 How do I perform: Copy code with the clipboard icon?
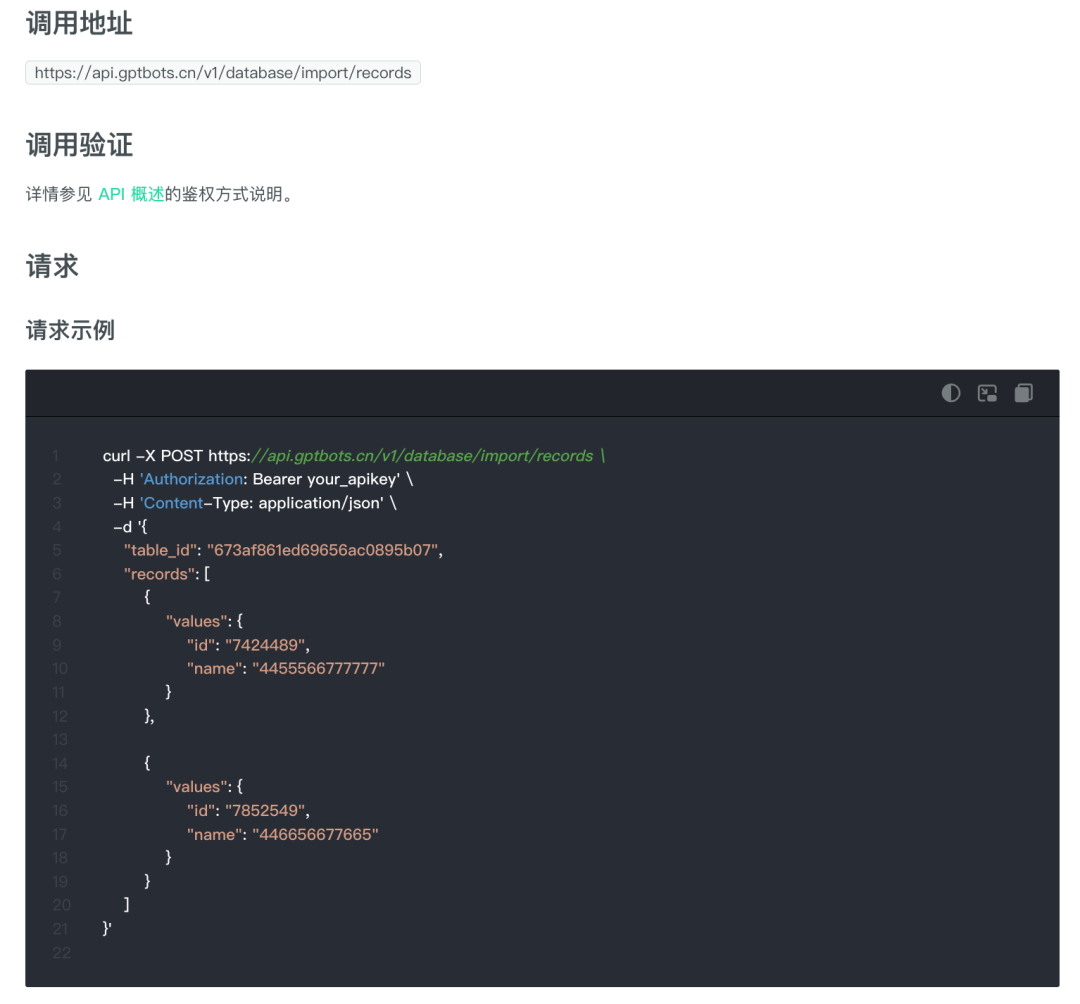pyautogui.click(x=1024, y=393)
